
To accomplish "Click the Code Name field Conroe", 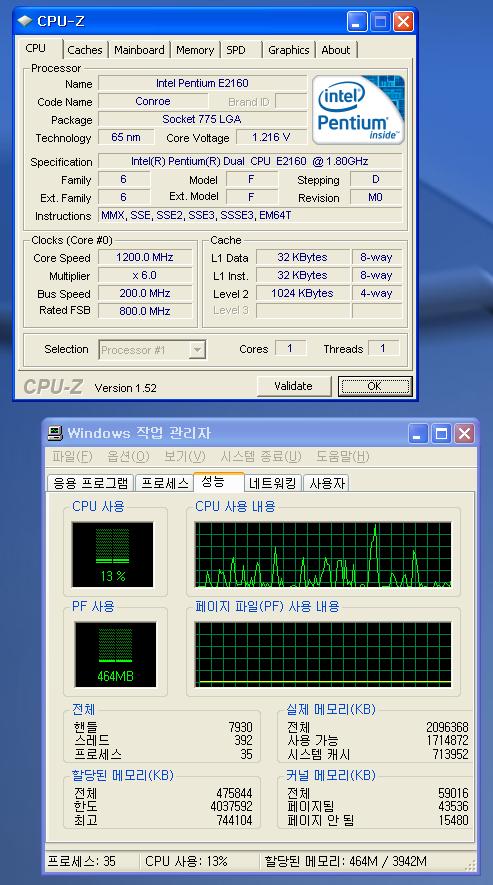I will tap(153, 101).
